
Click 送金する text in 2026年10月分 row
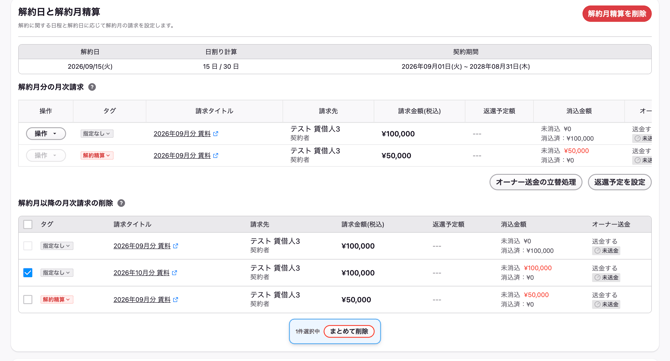tap(605, 268)
